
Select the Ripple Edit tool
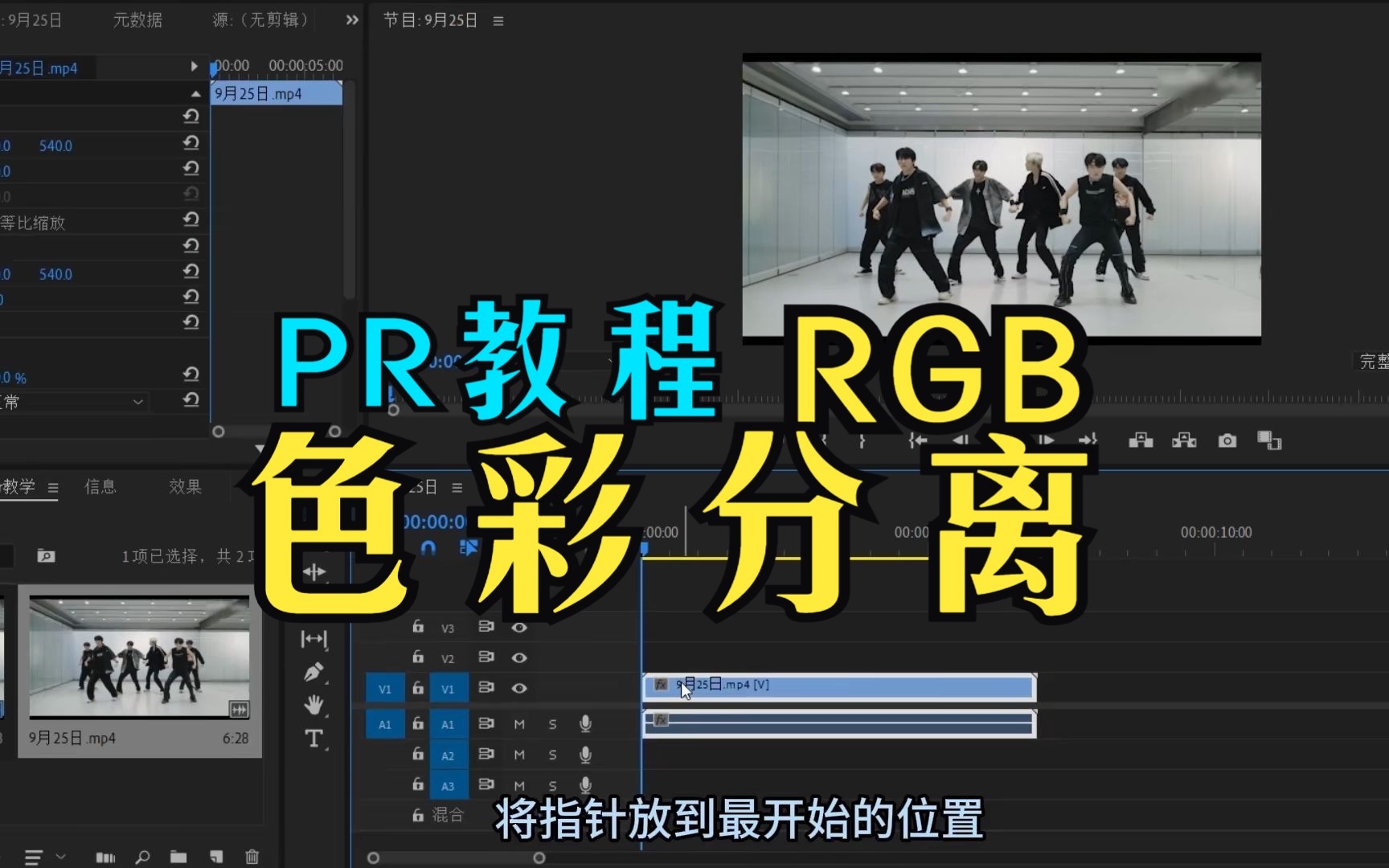(x=313, y=572)
